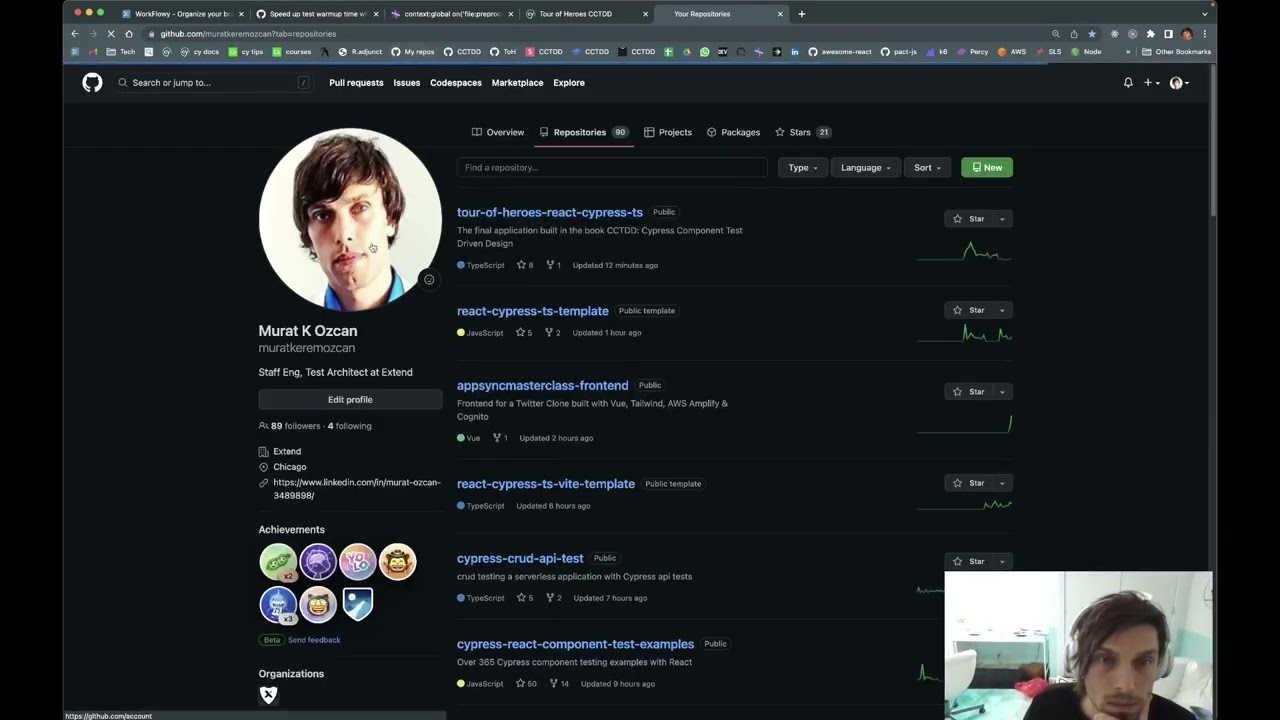Open the fork count for appsyncmasterclass-frontend
The height and width of the screenshot is (720, 1280).
[500, 438]
